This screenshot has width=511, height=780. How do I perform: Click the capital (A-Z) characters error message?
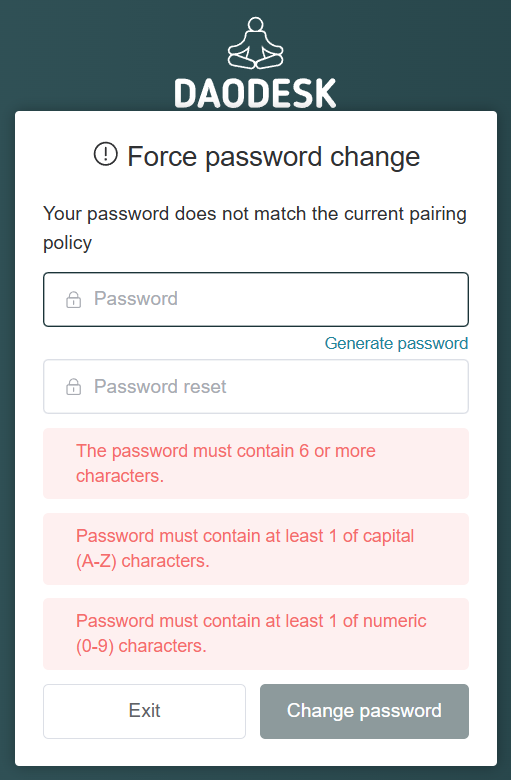(256, 548)
